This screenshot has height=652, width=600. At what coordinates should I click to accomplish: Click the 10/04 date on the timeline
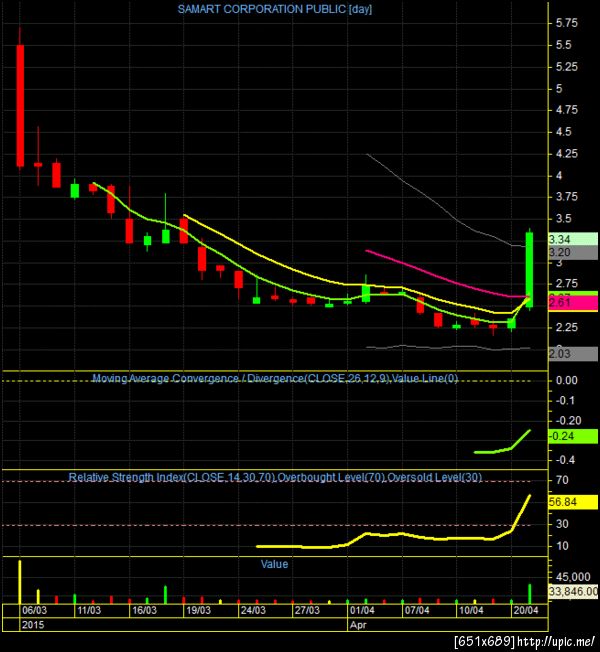(x=471, y=610)
